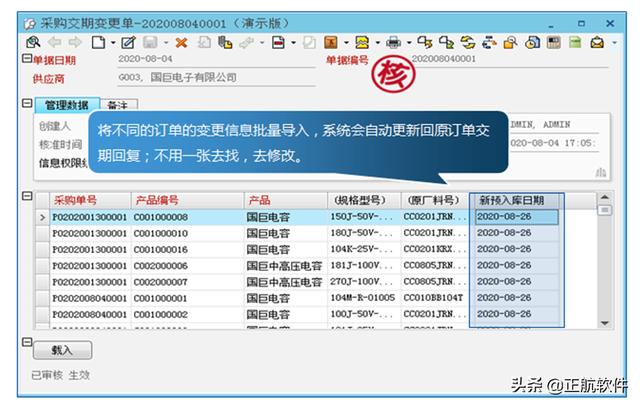Select row marker for product C001000008

(42, 217)
